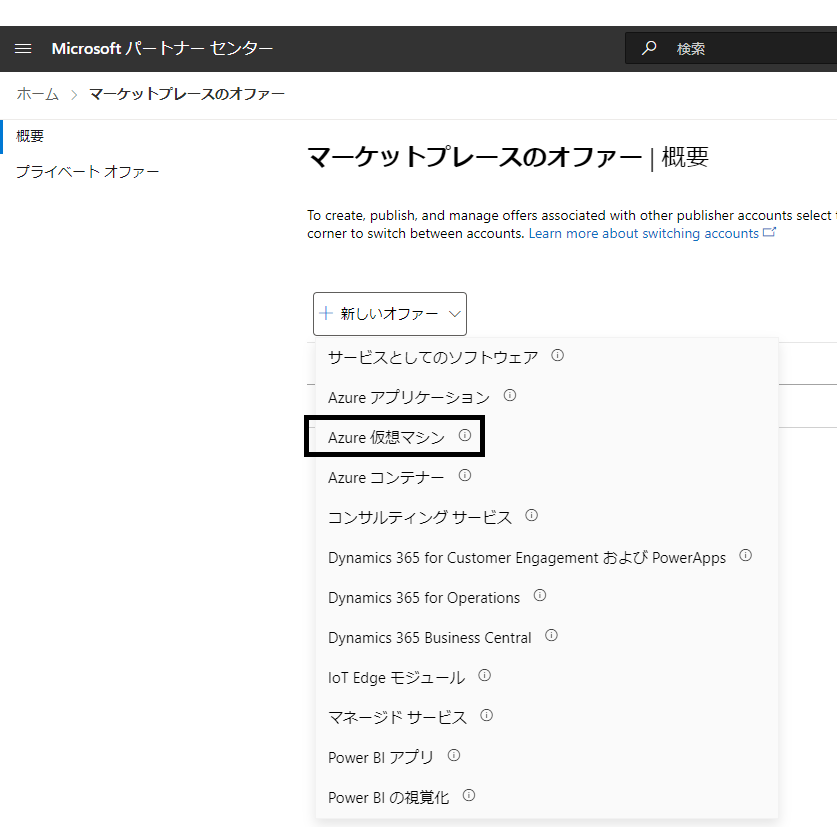Choose Azure コンテナー offer type
The image size is (837, 827).
[386, 477]
